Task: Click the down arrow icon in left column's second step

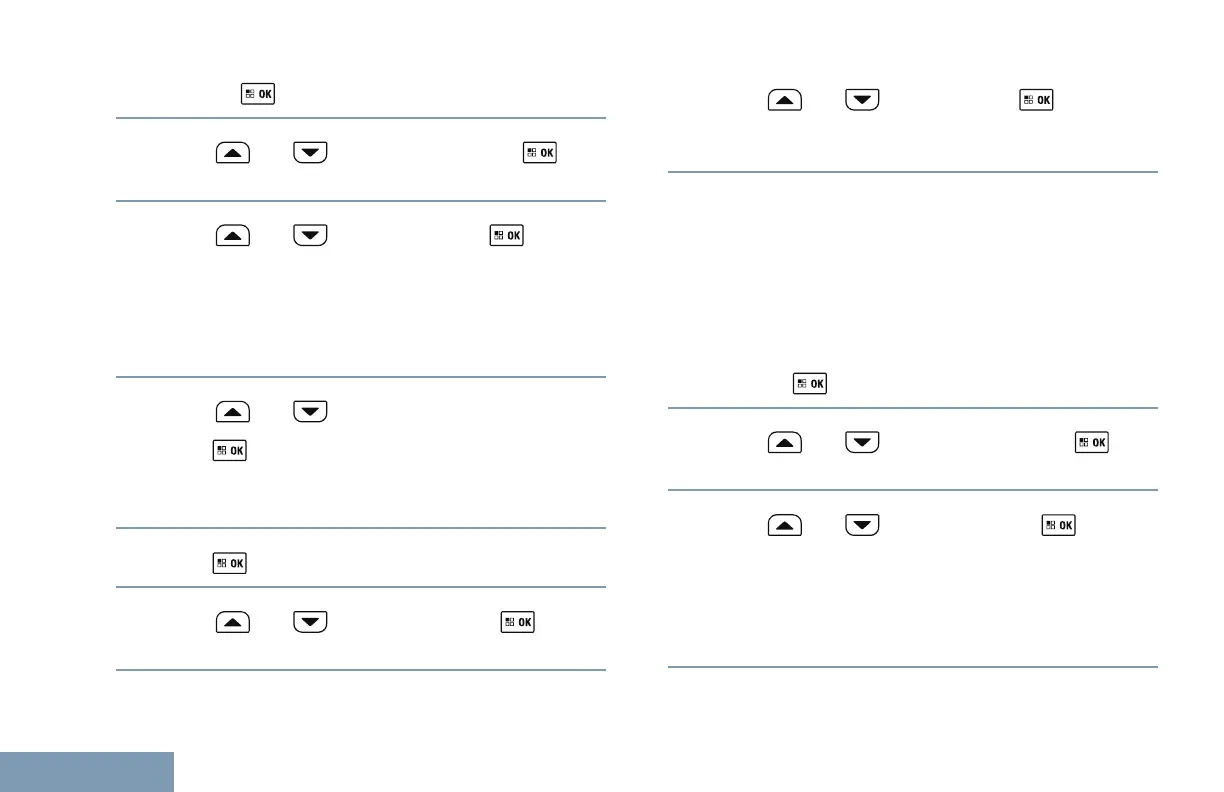Action: click(310, 154)
